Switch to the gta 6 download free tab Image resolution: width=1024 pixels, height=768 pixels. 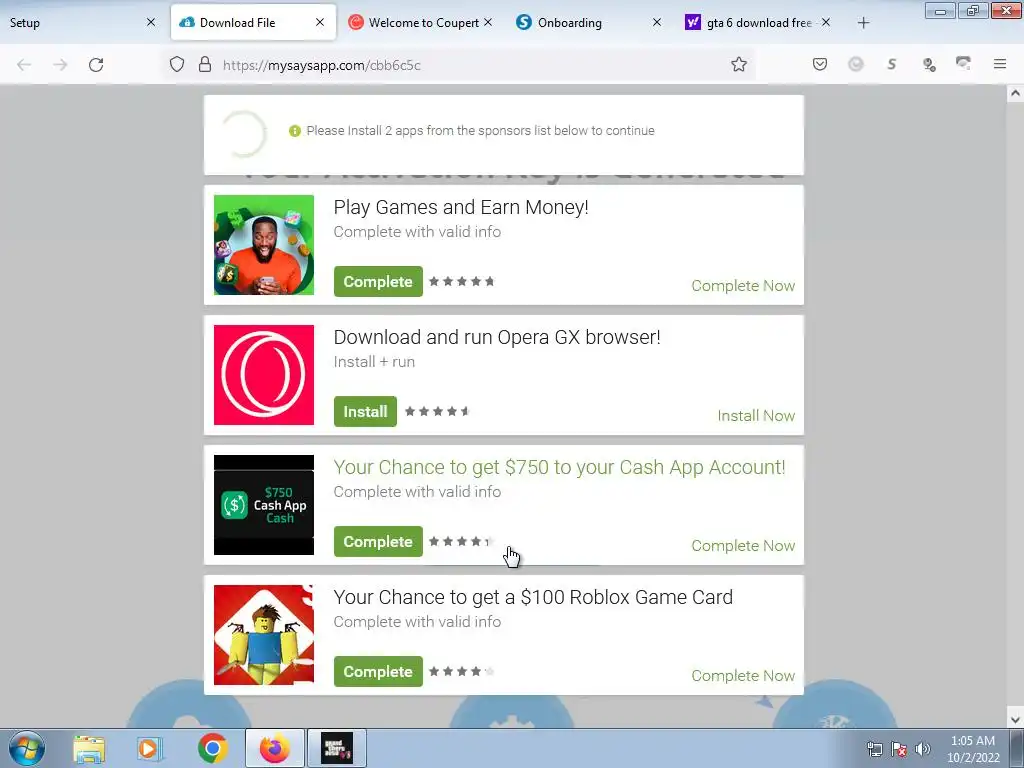(x=758, y=23)
